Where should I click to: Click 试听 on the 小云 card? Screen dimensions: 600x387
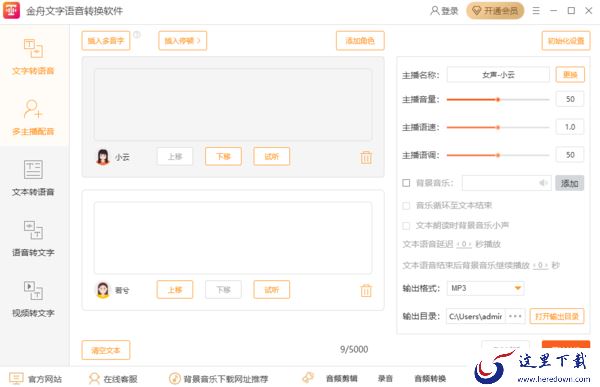(272, 156)
